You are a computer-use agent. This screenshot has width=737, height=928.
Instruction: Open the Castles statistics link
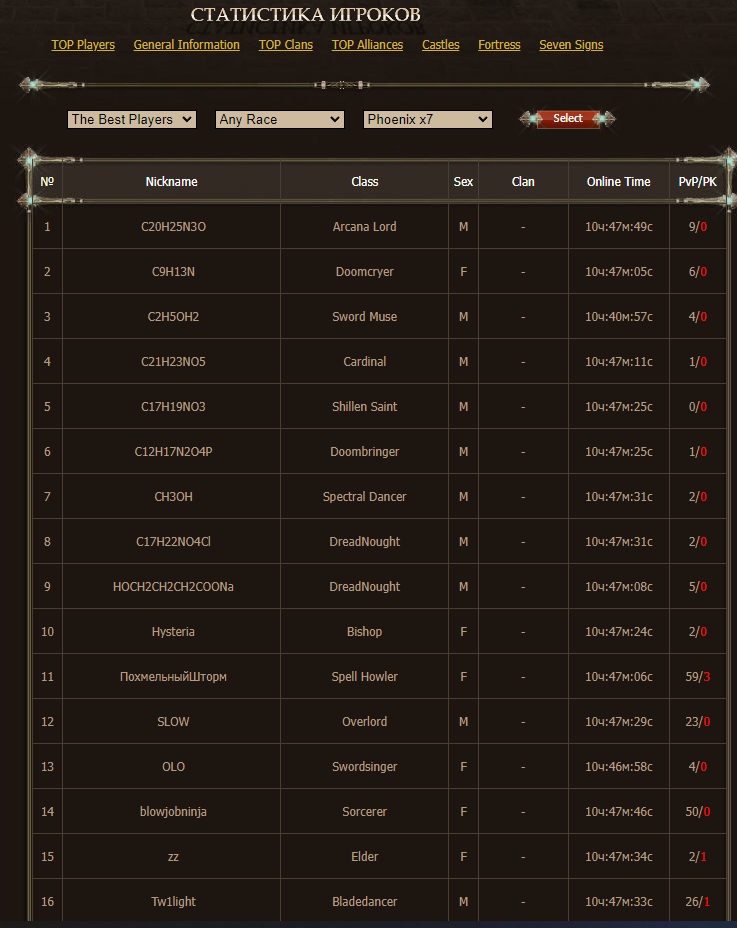pos(440,45)
